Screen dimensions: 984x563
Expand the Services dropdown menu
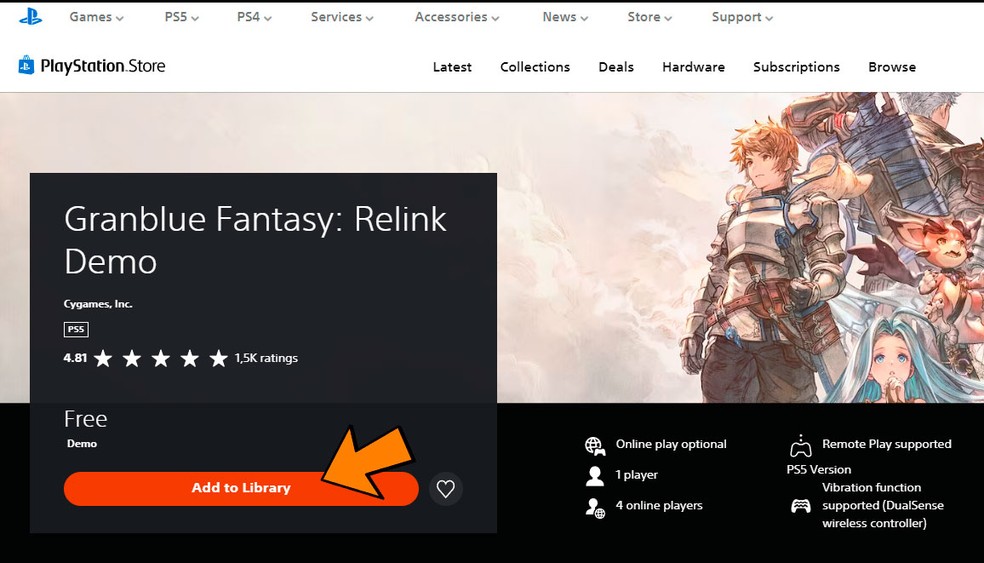(342, 17)
